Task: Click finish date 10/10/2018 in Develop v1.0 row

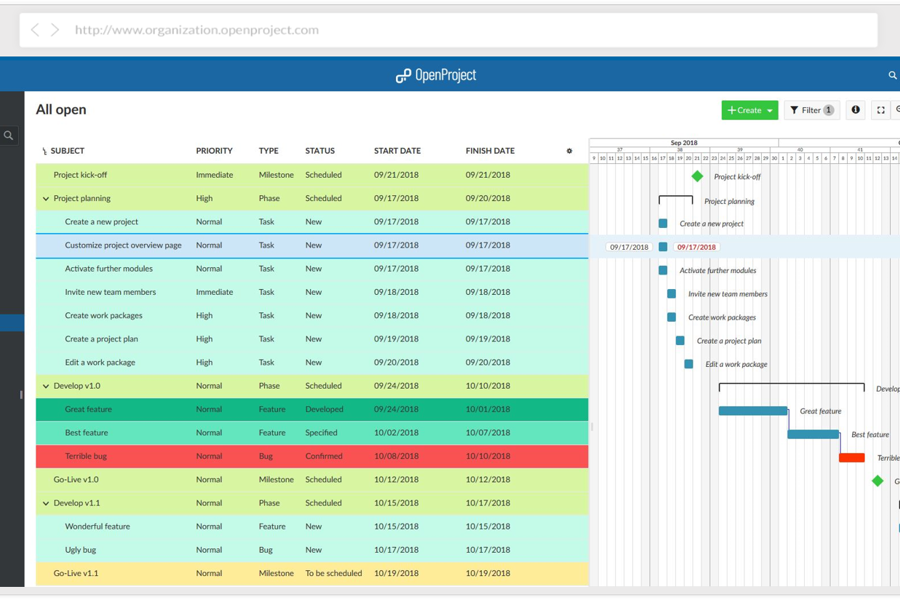Action: [488, 386]
